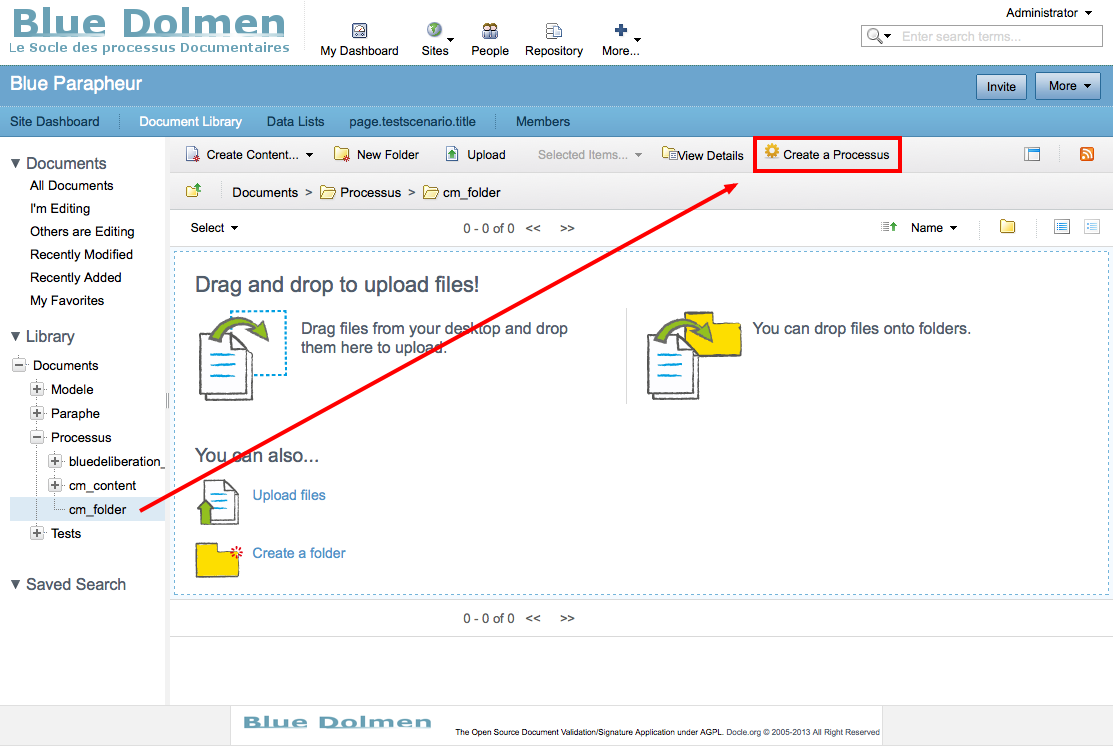Open the Administrator user dropdown
Image resolution: width=1113 pixels, height=755 pixels.
[x=1049, y=13]
